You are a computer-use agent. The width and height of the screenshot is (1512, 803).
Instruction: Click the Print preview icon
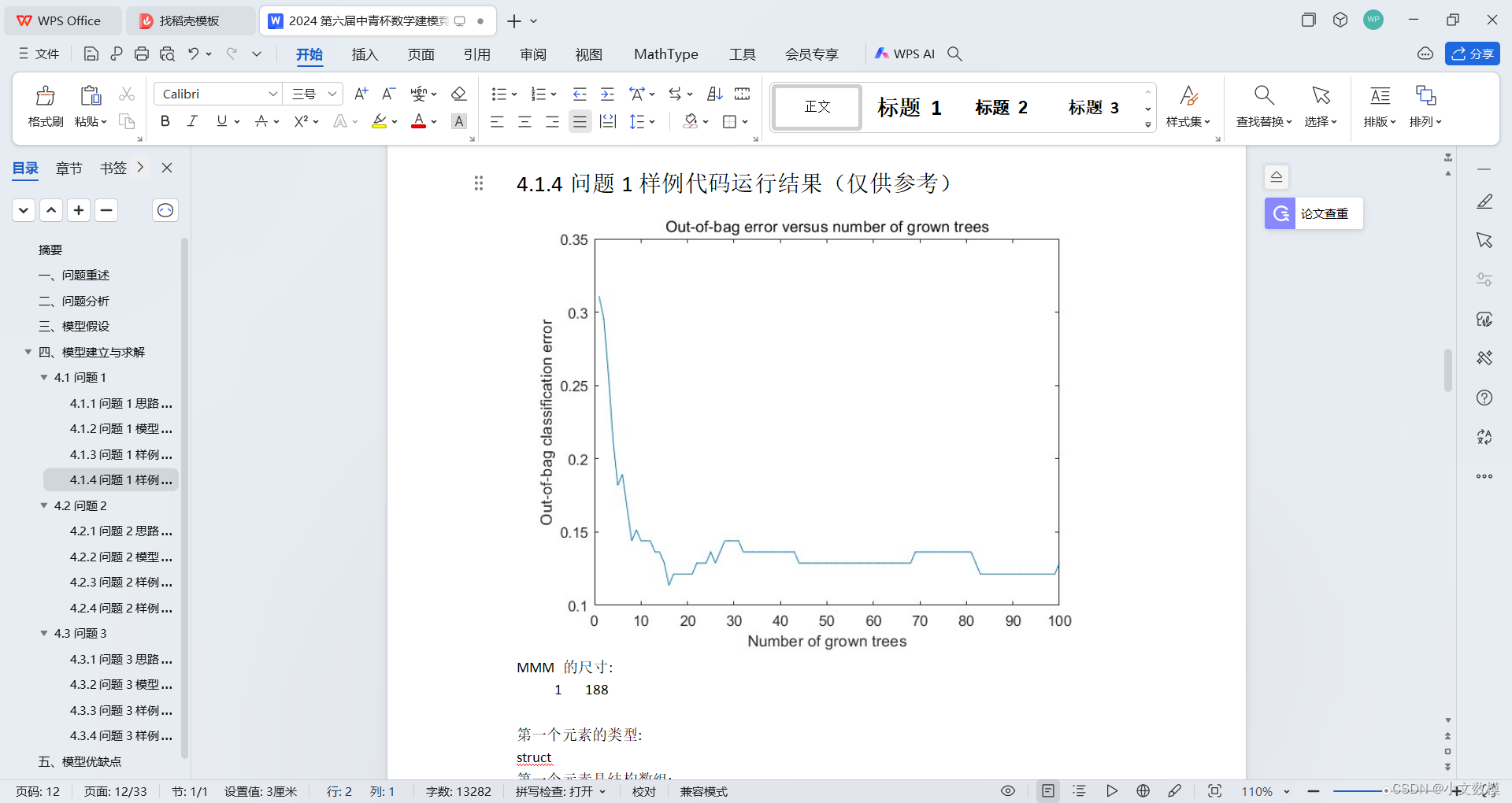(x=167, y=54)
